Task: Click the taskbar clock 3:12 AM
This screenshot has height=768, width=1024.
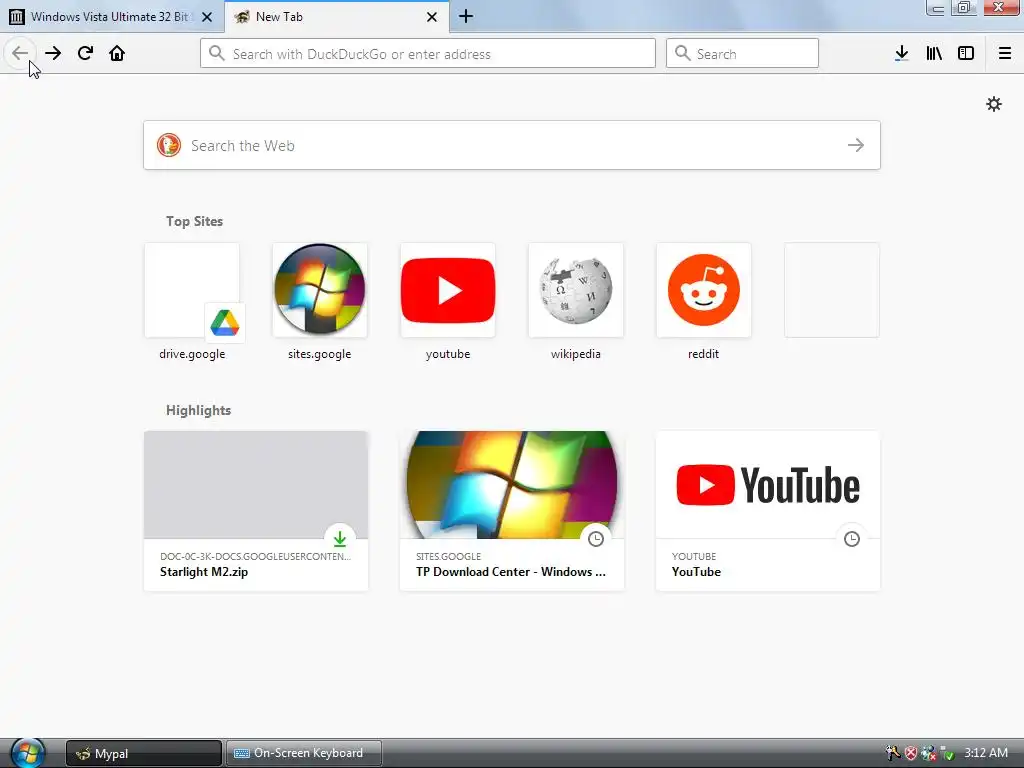Action: 986,753
